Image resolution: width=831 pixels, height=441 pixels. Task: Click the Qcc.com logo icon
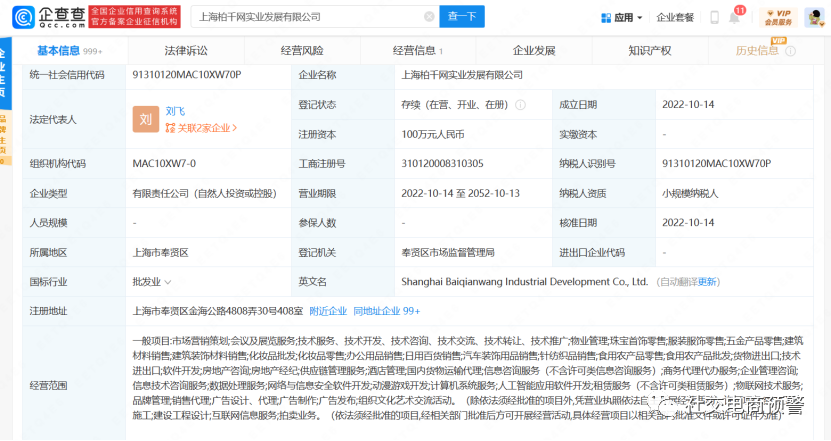point(23,17)
